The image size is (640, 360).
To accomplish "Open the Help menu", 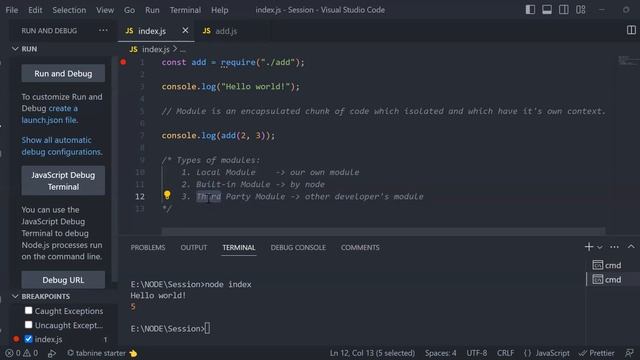I will coord(220,10).
